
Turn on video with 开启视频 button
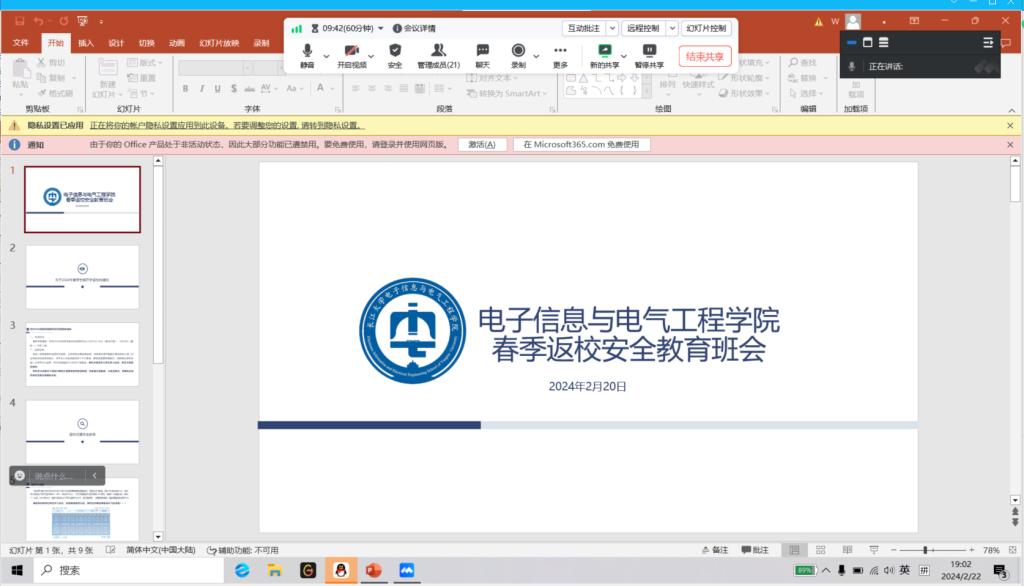[351, 54]
